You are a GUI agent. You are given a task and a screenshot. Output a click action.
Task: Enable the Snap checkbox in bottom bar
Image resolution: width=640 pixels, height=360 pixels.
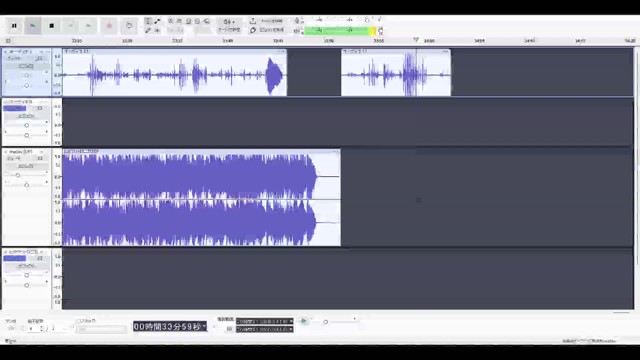(x=79, y=321)
